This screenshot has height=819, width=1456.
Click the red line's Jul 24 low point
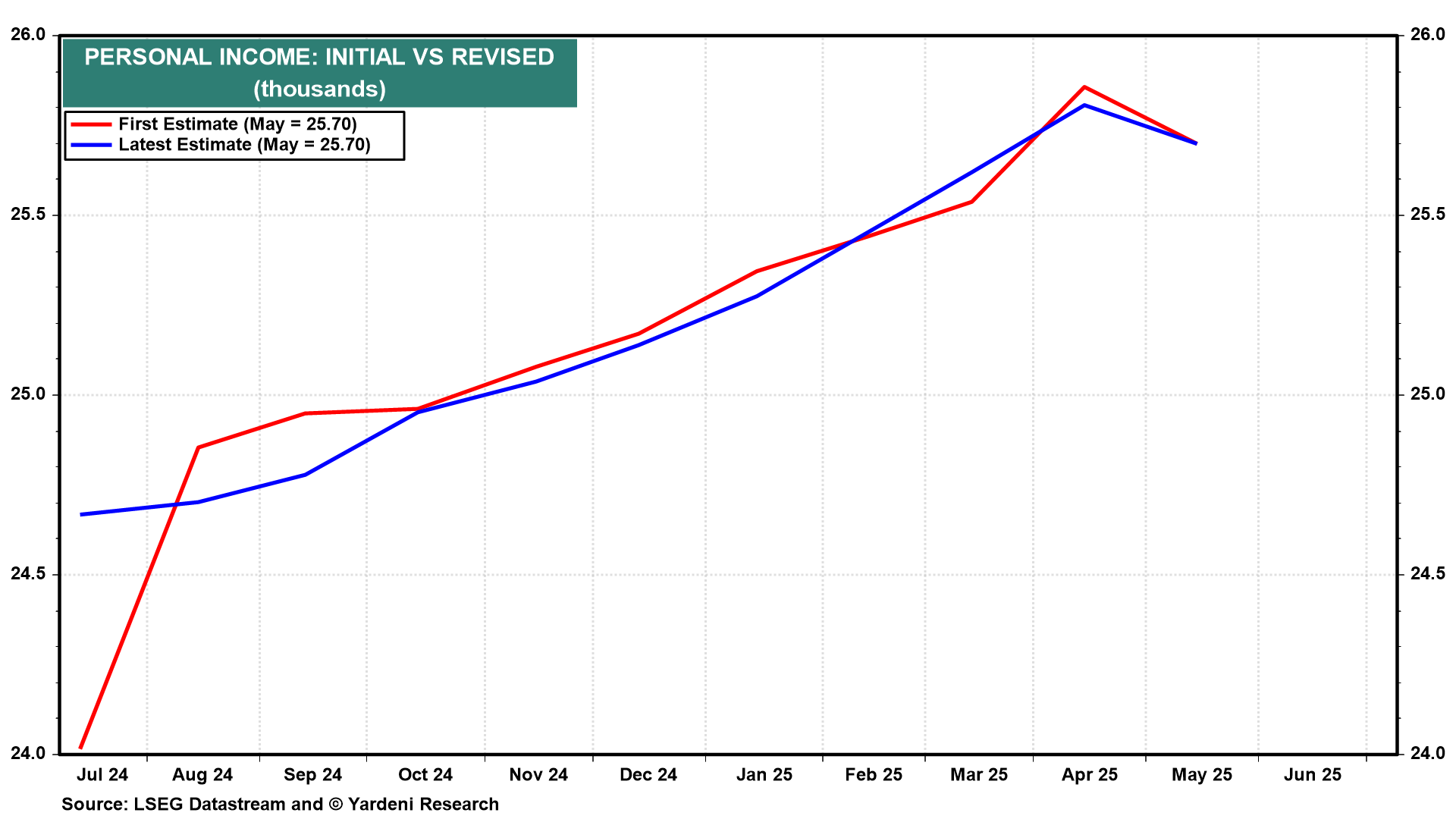click(x=81, y=747)
